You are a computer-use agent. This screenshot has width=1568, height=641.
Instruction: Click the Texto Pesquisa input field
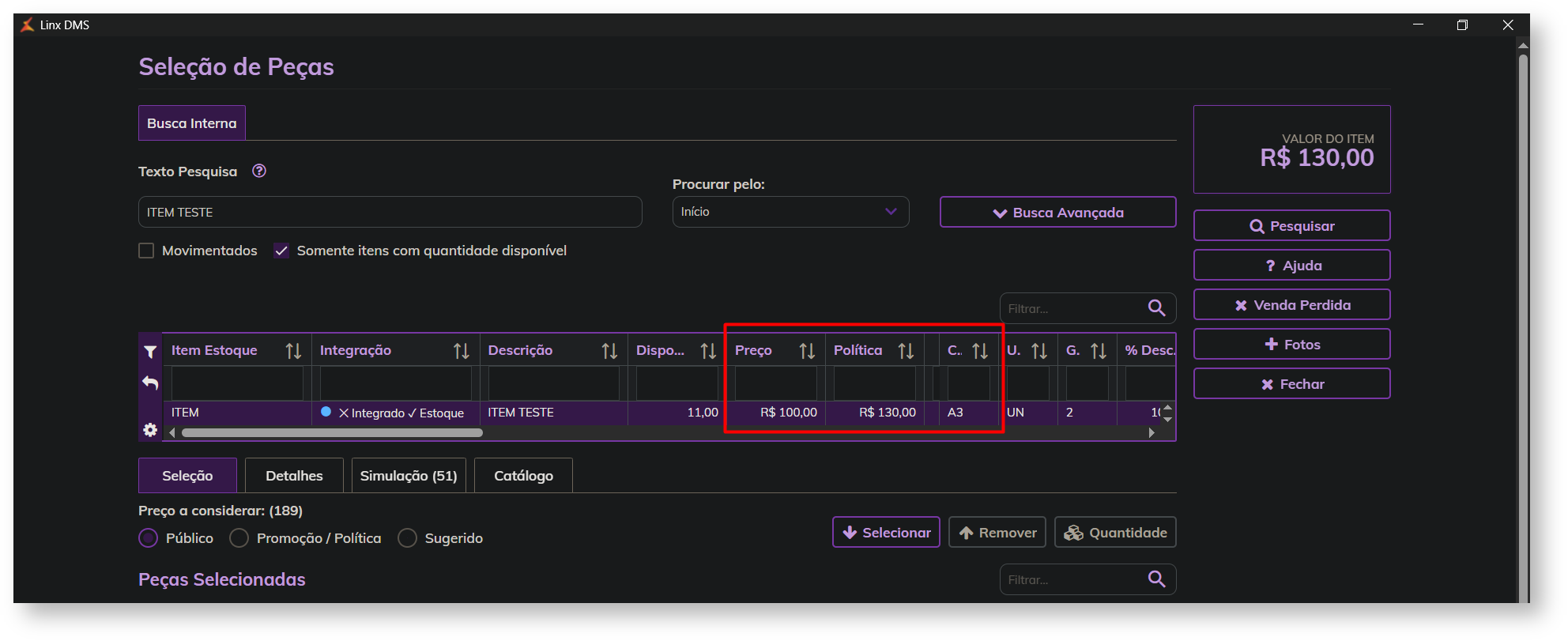pyautogui.click(x=390, y=213)
